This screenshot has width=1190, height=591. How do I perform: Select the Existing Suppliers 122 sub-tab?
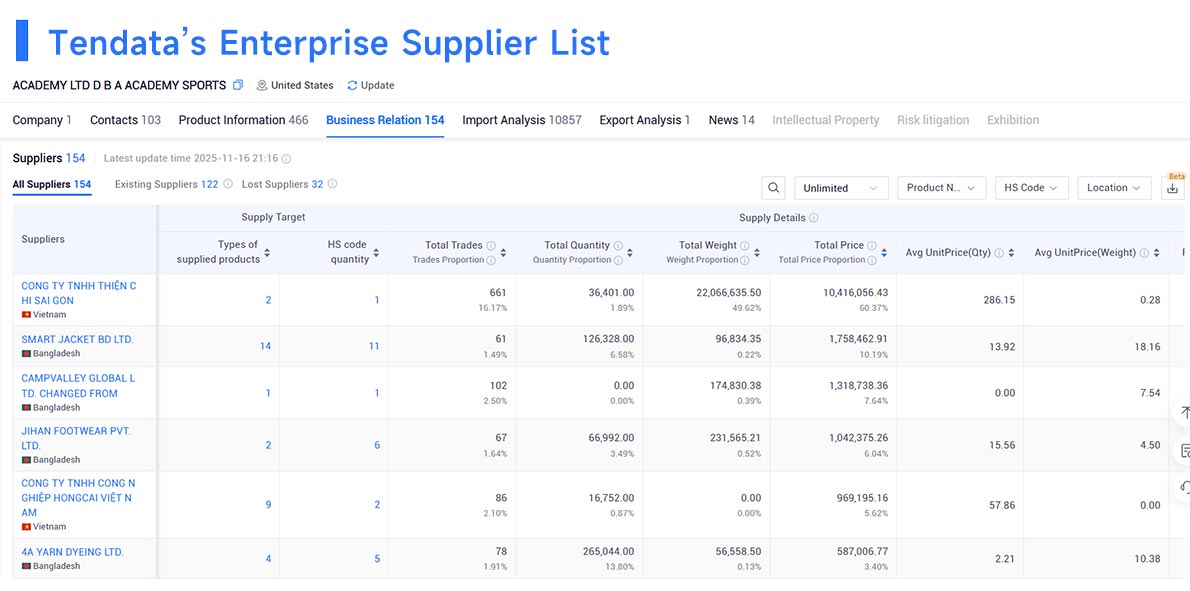(x=166, y=184)
